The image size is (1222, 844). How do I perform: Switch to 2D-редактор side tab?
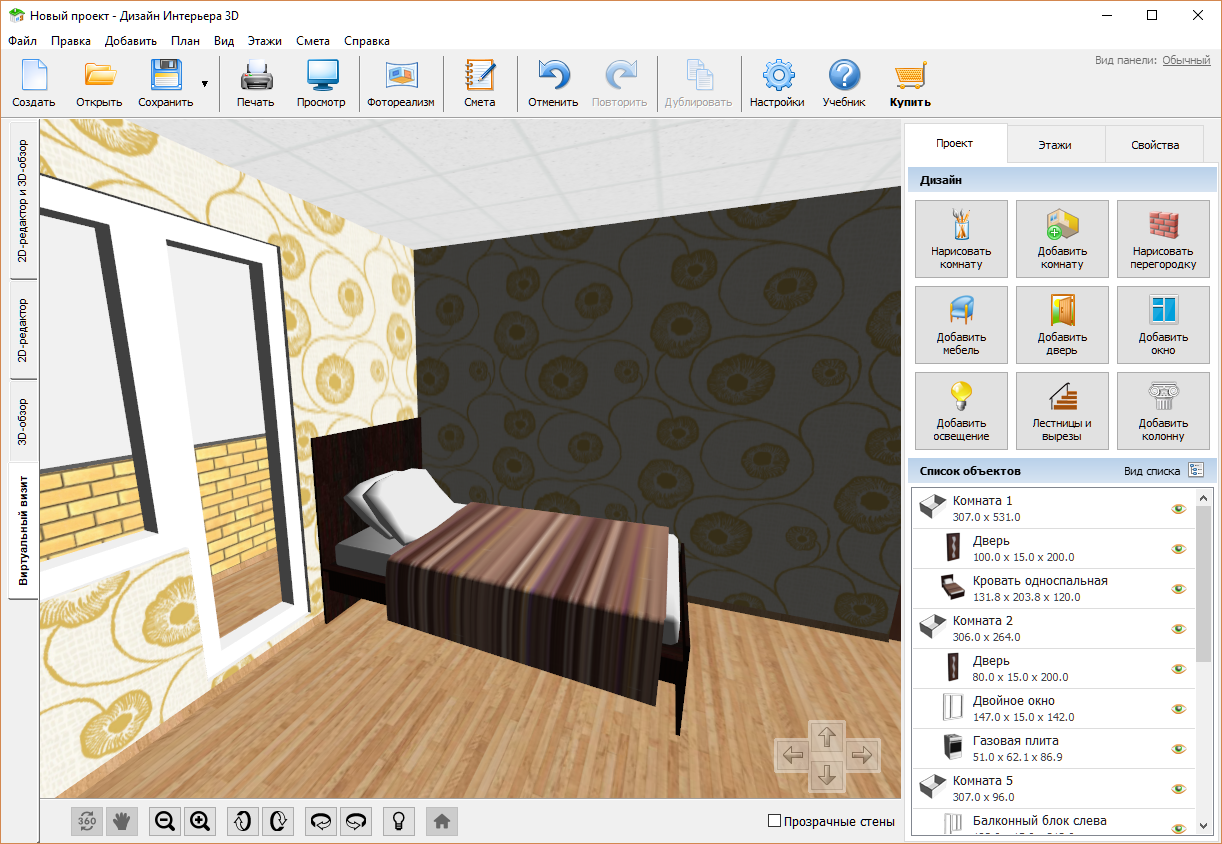(24, 330)
